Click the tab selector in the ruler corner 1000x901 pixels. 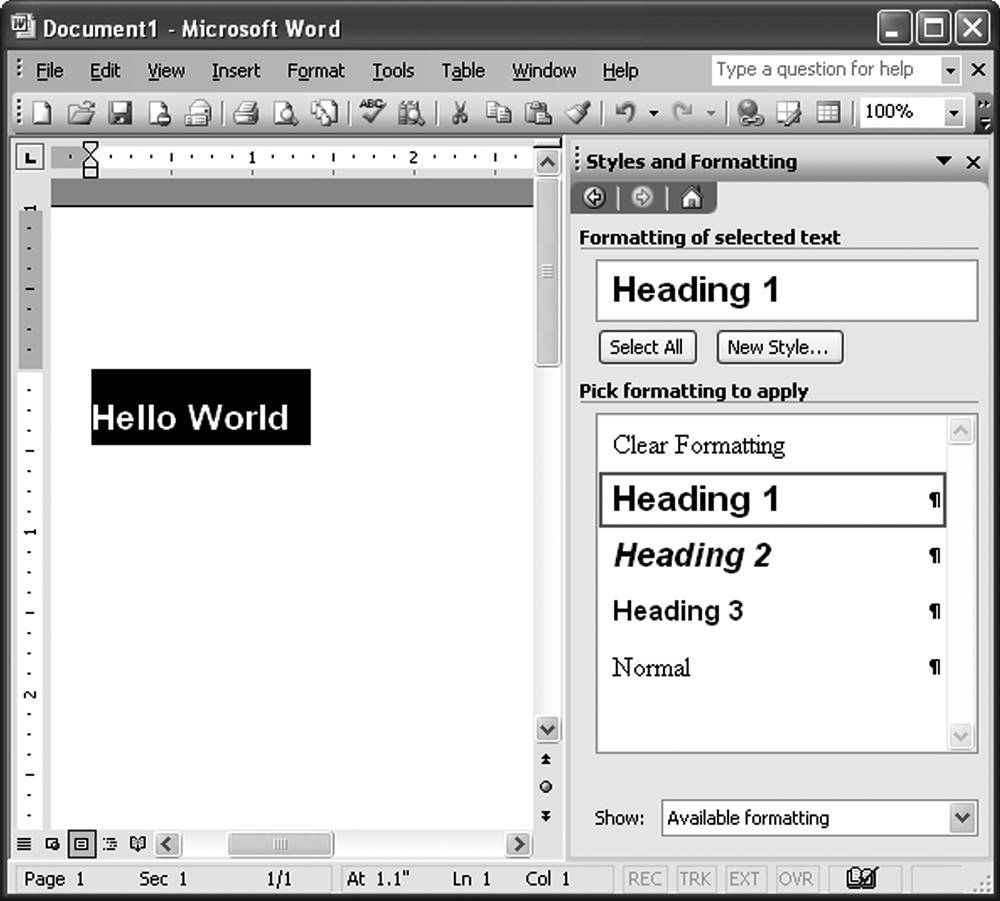pyautogui.click(x=30, y=157)
